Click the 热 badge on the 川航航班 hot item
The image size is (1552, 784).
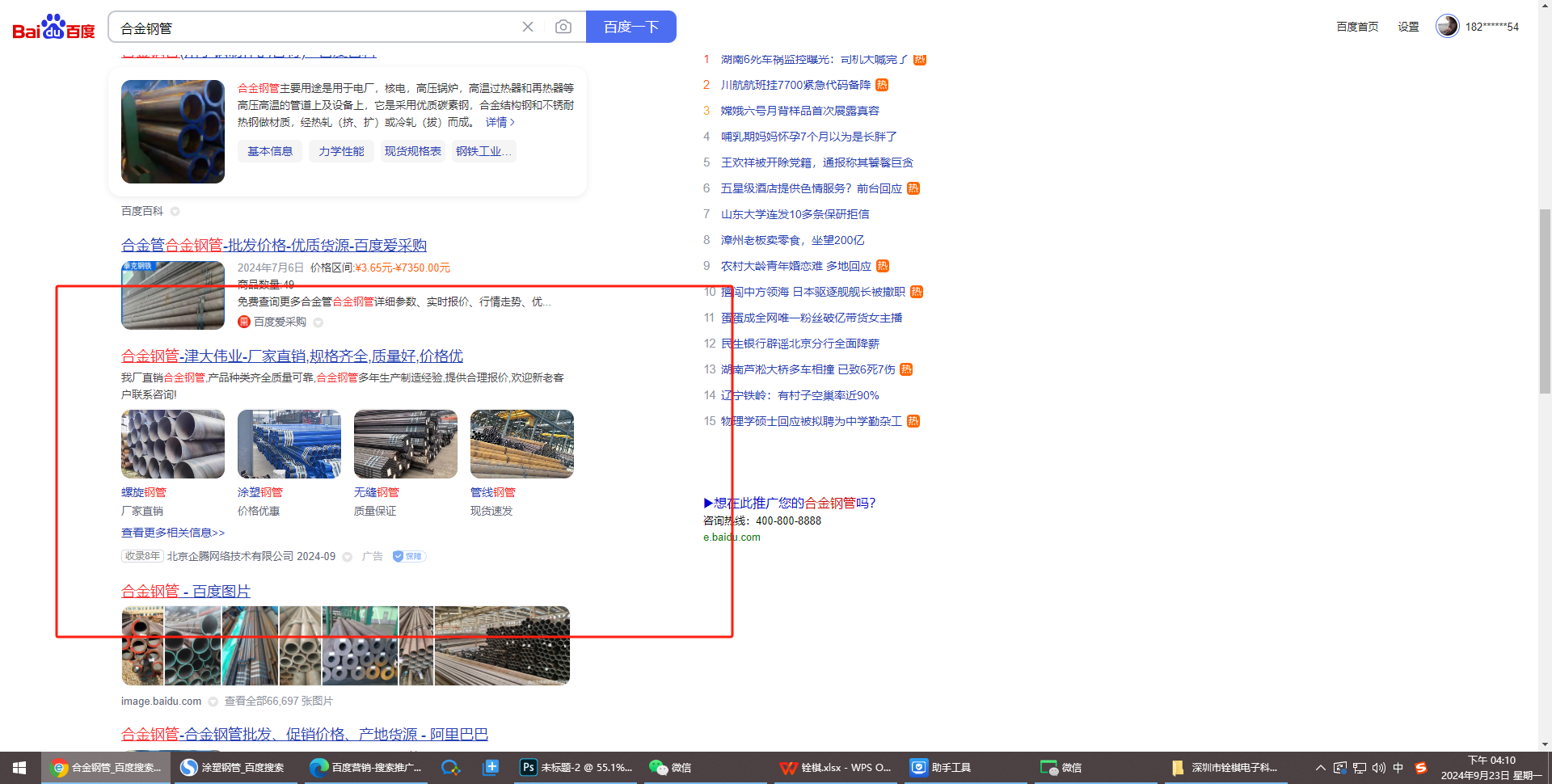882,85
